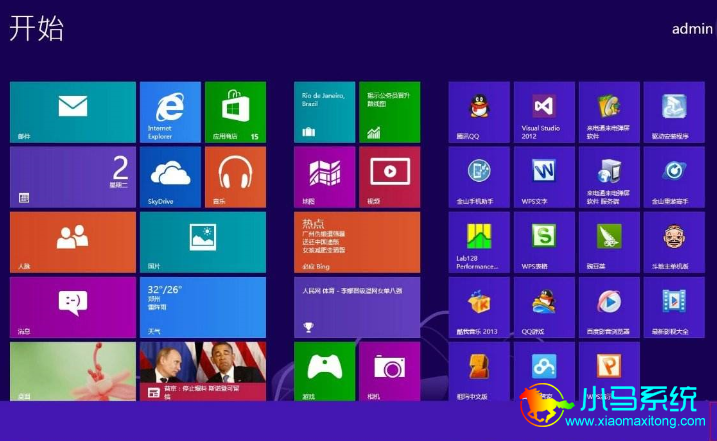The width and height of the screenshot is (717, 441).
Task: Launch the QQ游戏 tile
Action: (x=544, y=307)
